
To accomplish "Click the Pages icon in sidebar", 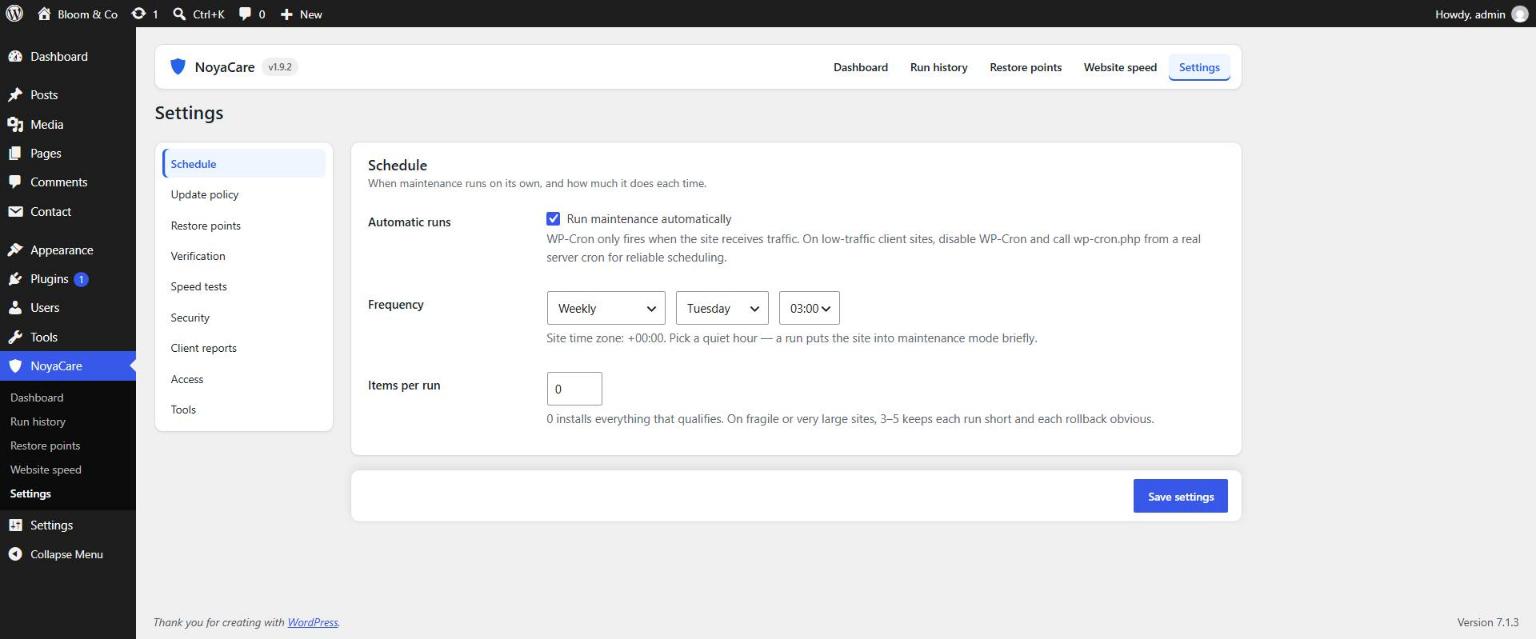I will [15, 154].
